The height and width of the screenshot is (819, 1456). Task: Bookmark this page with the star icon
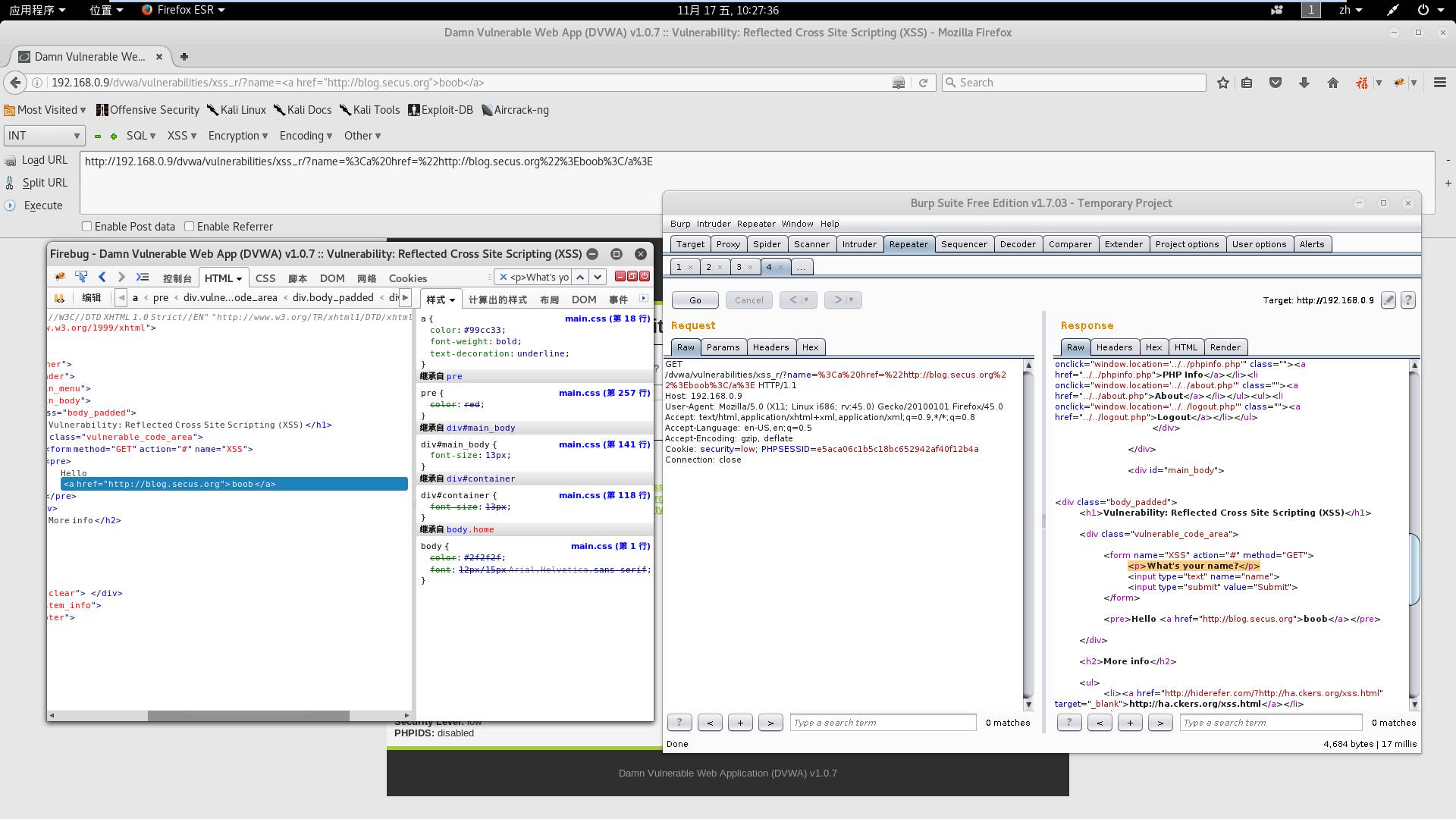(x=1222, y=83)
